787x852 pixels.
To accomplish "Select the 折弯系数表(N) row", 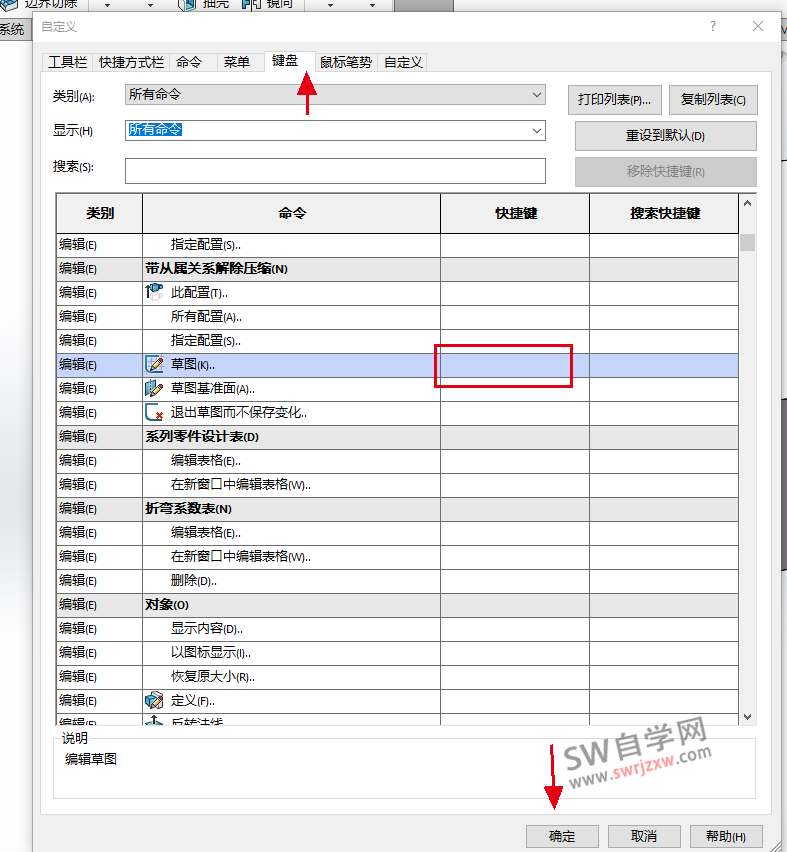I will 397,509.
